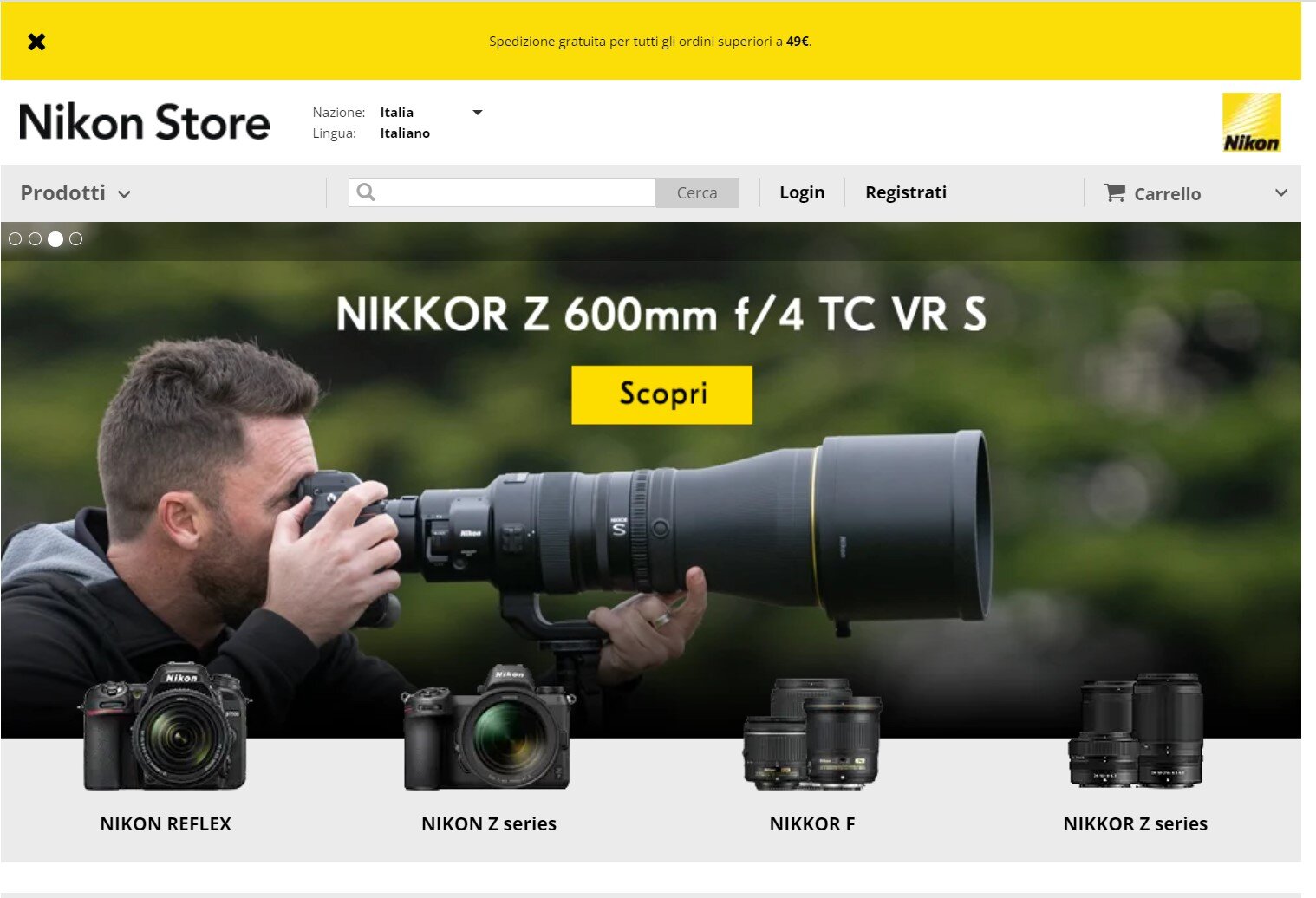Click the NIKKOR F lenses thumbnail
This screenshot has width=1316, height=898.
(812, 733)
